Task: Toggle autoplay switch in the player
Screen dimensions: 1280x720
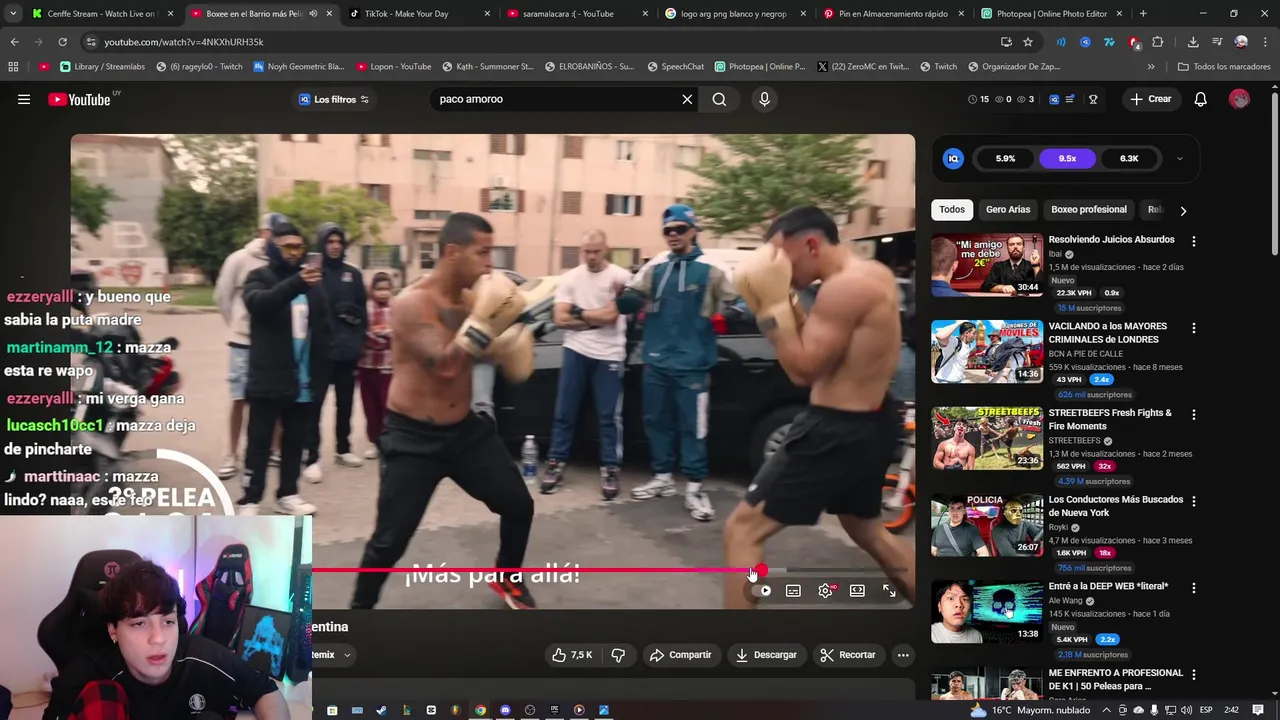Action: [761, 591]
